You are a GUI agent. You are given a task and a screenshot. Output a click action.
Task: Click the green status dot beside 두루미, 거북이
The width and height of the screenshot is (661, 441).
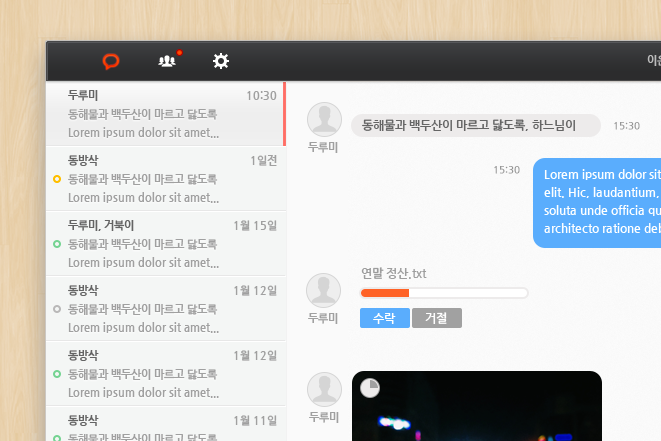57,244
